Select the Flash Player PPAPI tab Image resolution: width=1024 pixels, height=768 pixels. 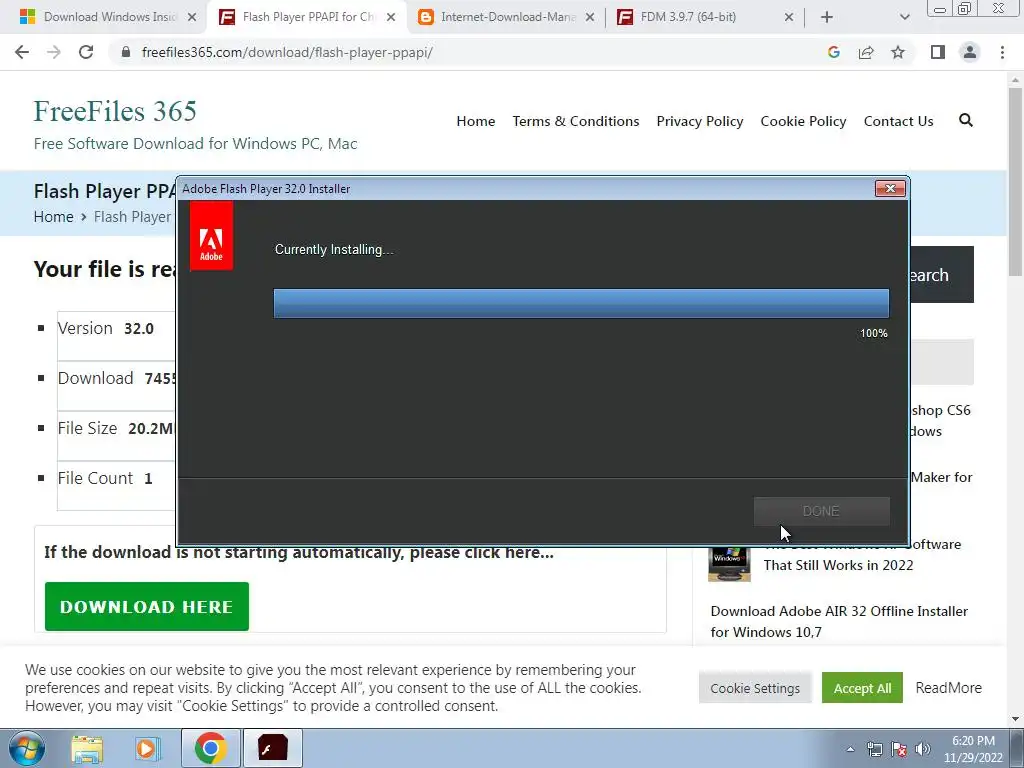coord(307,17)
